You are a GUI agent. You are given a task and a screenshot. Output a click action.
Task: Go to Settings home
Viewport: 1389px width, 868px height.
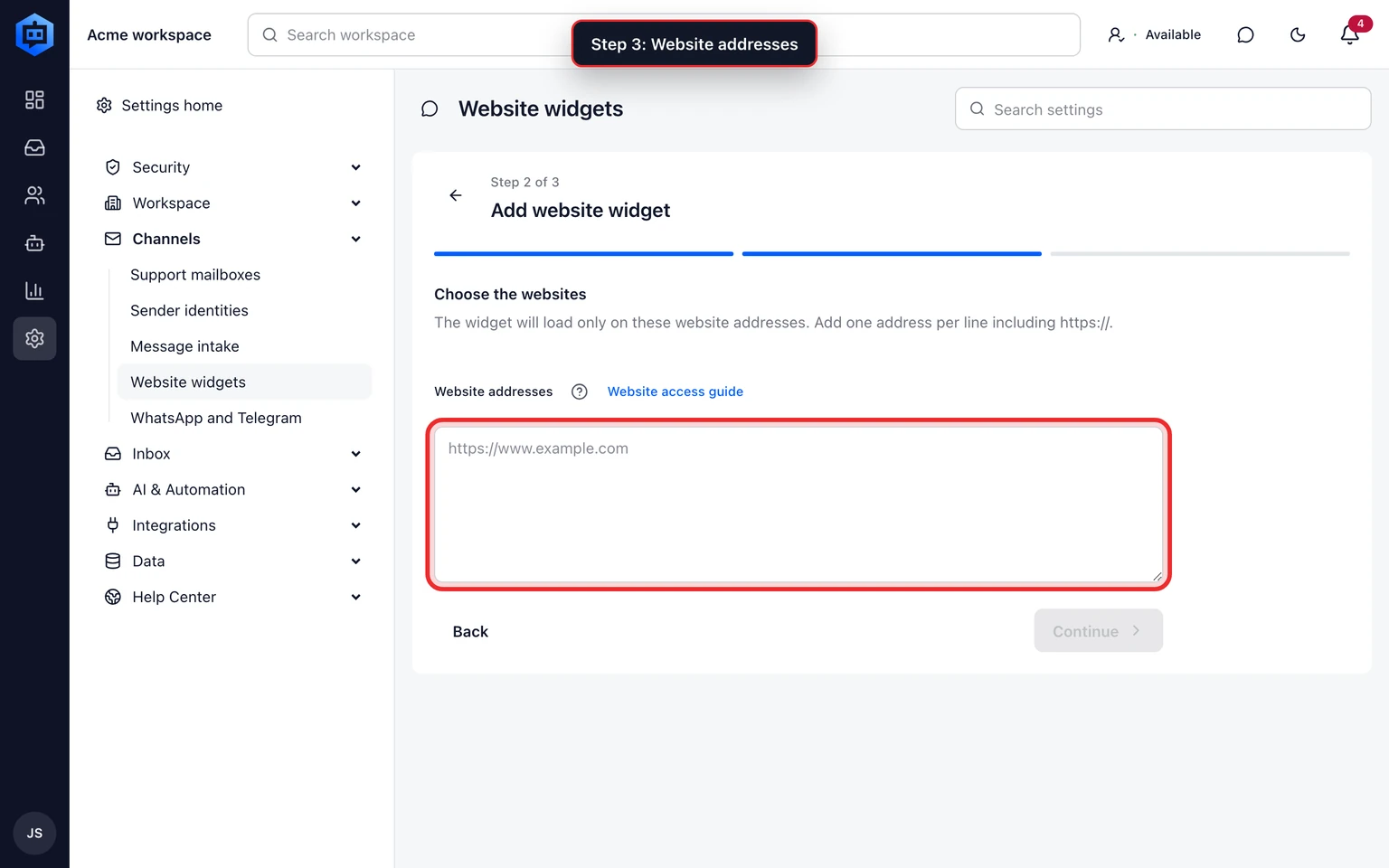(x=159, y=106)
